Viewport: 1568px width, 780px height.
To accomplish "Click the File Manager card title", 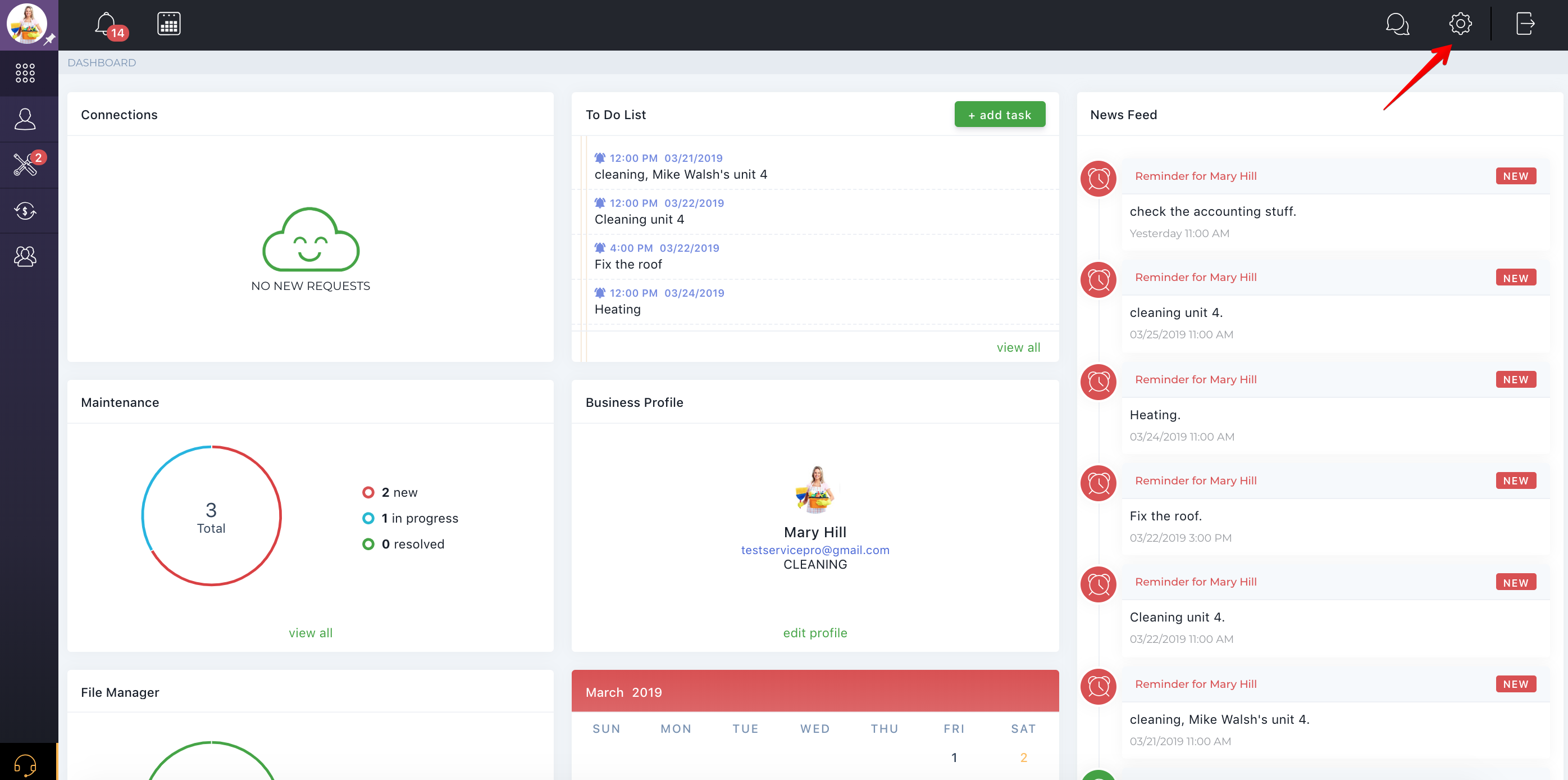I will tap(120, 692).
